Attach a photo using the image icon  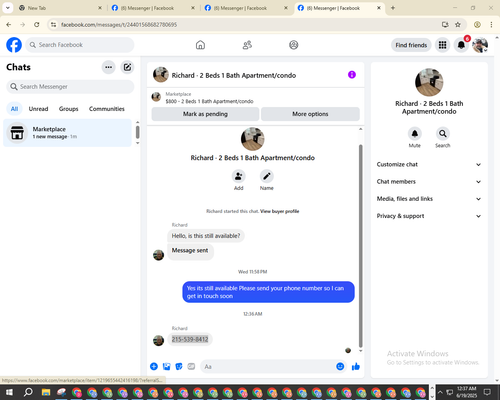click(166, 366)
